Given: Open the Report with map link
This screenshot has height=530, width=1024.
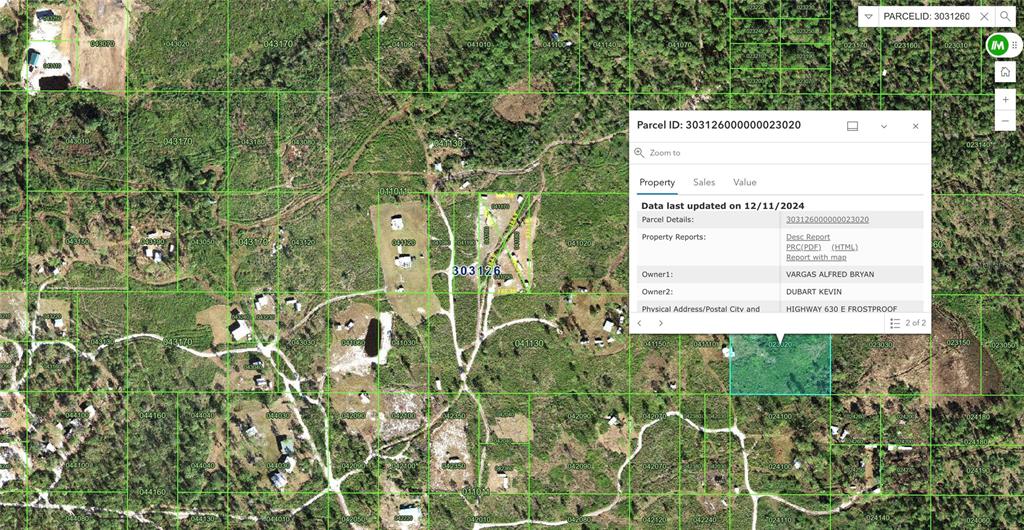Looking at the screenshot, I should pos(816,257).
